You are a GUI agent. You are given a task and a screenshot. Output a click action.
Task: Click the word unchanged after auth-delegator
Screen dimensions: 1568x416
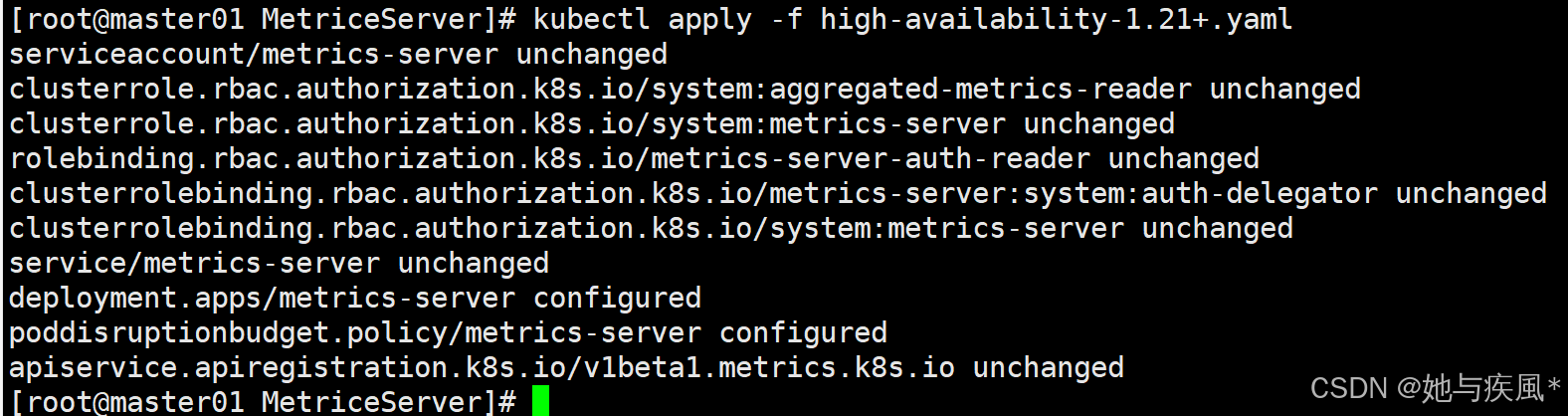[x=1470, y=193]
